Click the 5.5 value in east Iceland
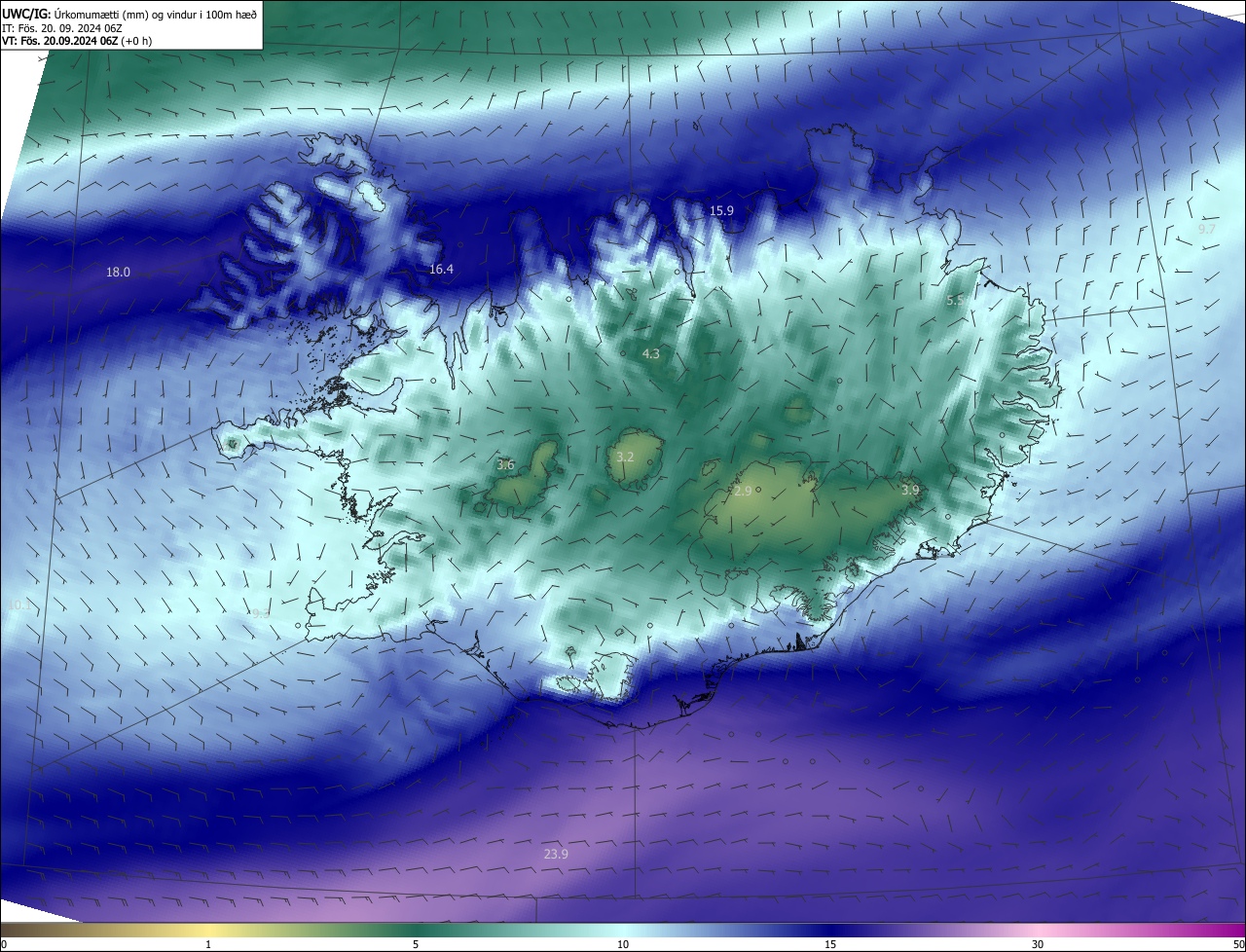Viewport: 1246px width, 952px height. coord(955,301)
